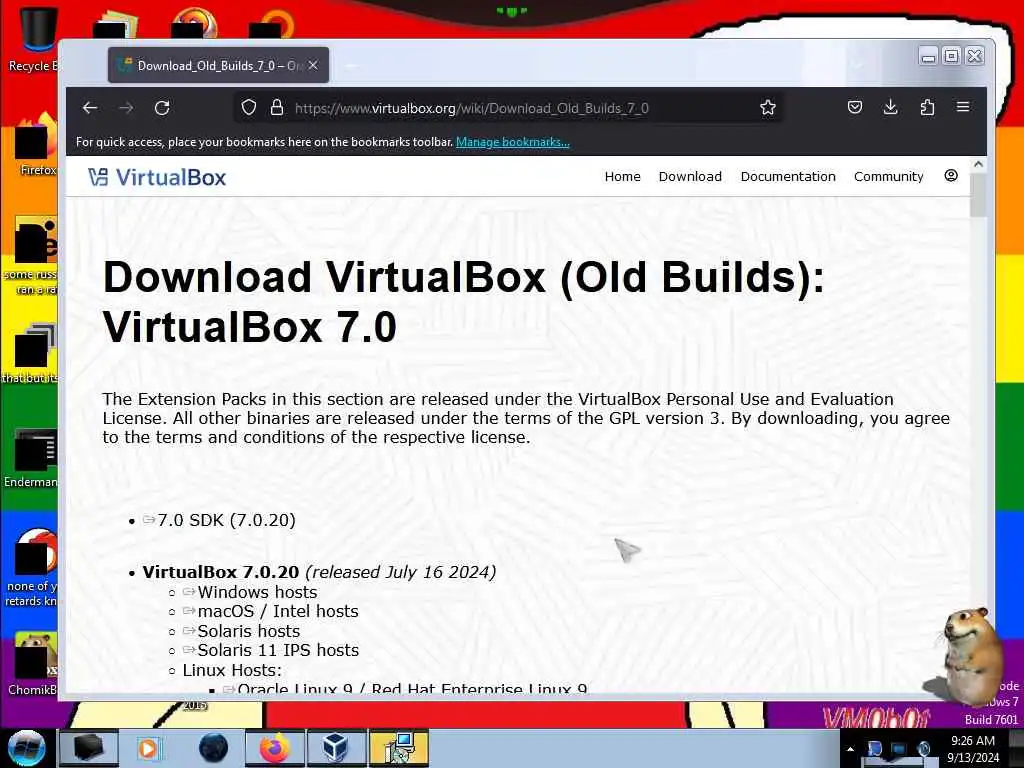This screenshot has height=768, width=1024.
Task: Click the Linux Hosts: list label
Action: 232,670
